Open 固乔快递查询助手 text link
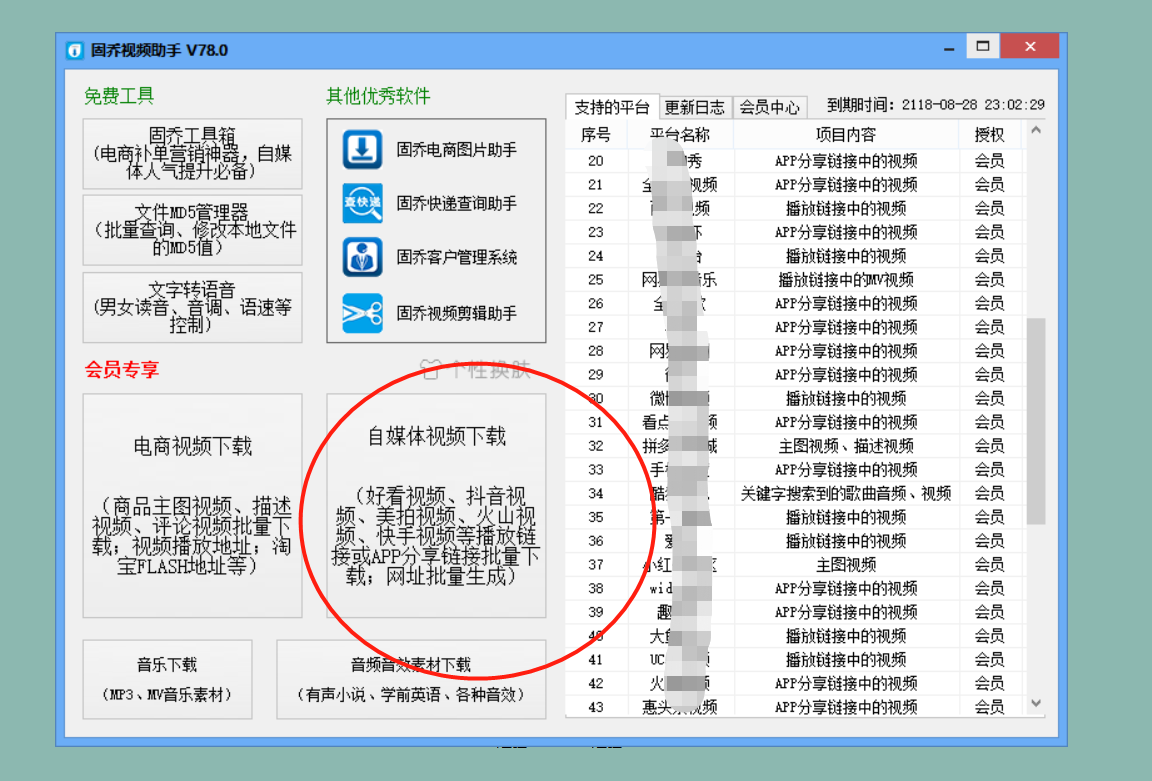The height and width of the screenshot is (781, 1152). 456,203
